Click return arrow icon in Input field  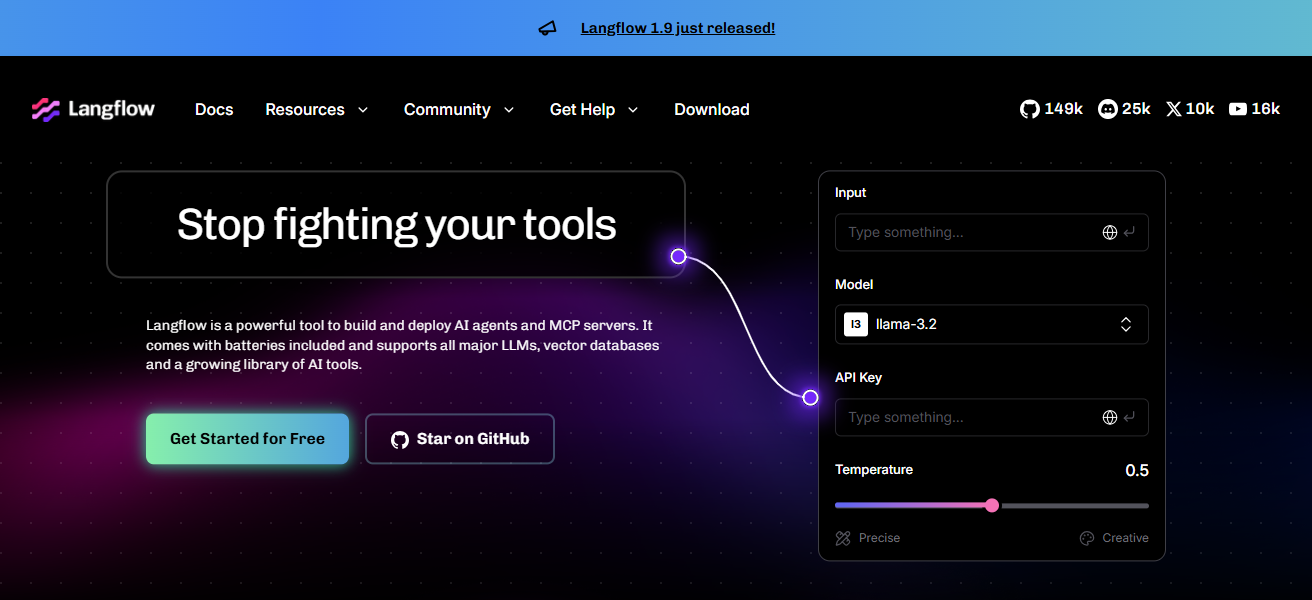[1129, 232]
